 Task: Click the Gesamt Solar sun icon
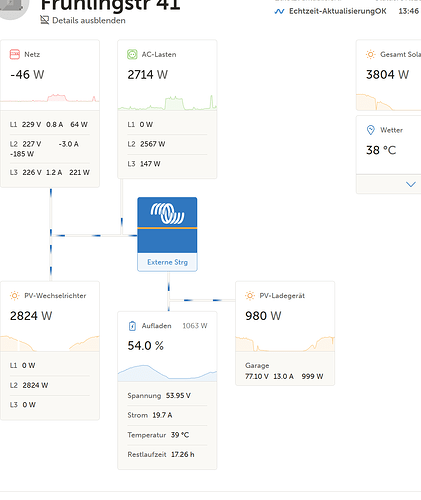[x=370, y=54]
